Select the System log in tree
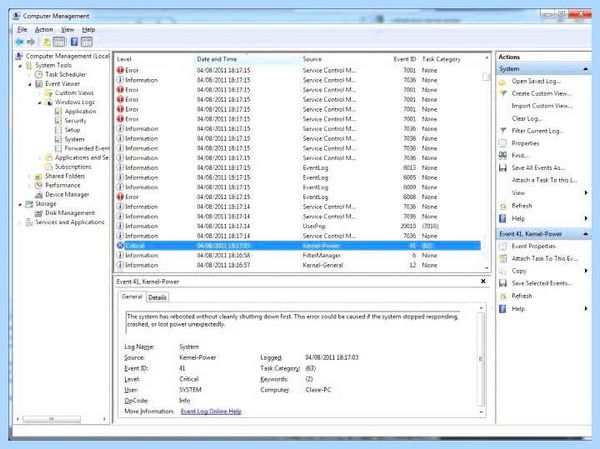600x449 pixels. tap(74, 139)
